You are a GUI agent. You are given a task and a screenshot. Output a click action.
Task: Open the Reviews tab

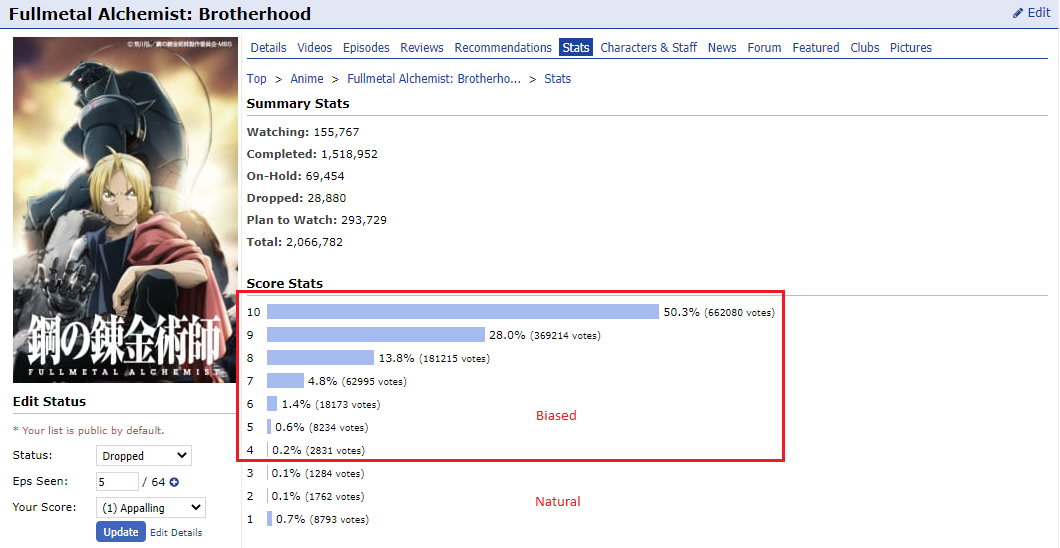(x=422, y=47)
